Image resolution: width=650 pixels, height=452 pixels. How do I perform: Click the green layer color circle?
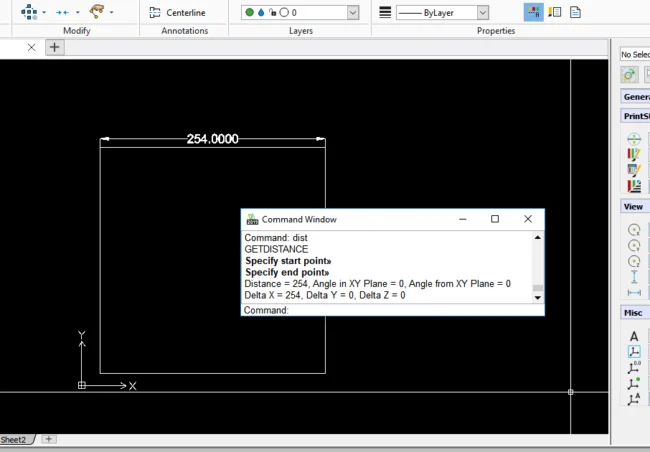(248, 13)
